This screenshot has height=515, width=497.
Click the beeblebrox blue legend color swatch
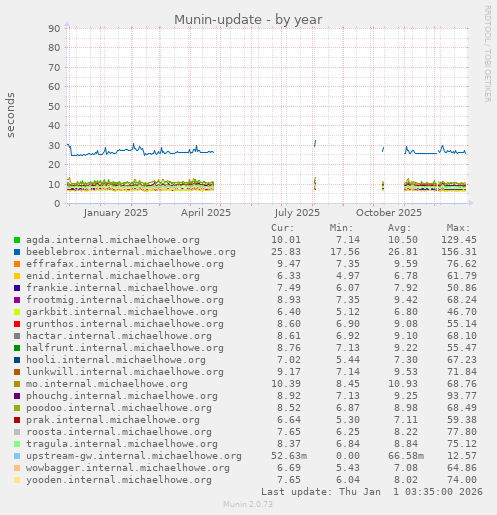click(x=17, y=252)
